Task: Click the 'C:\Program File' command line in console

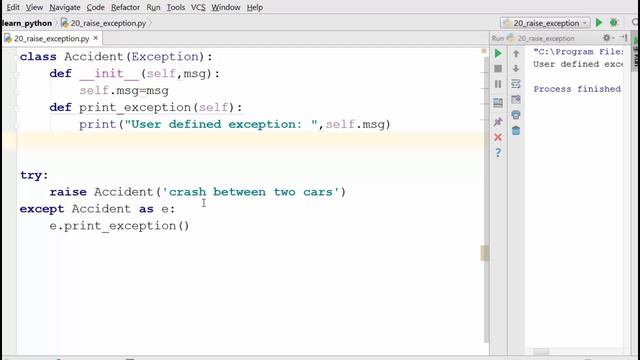Action: pos(578,52)
